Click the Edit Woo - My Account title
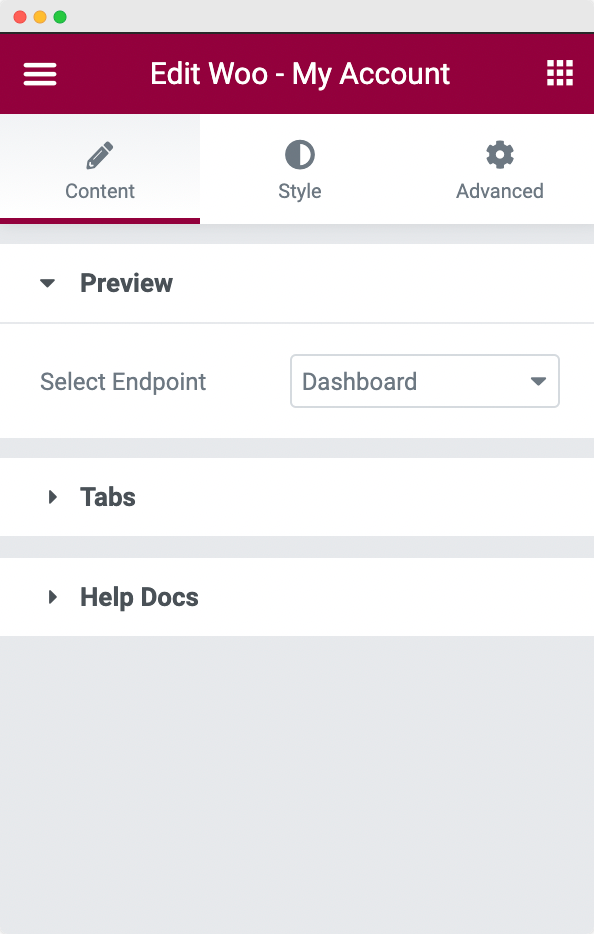The image size is (594, 934). tap(300, 74)
